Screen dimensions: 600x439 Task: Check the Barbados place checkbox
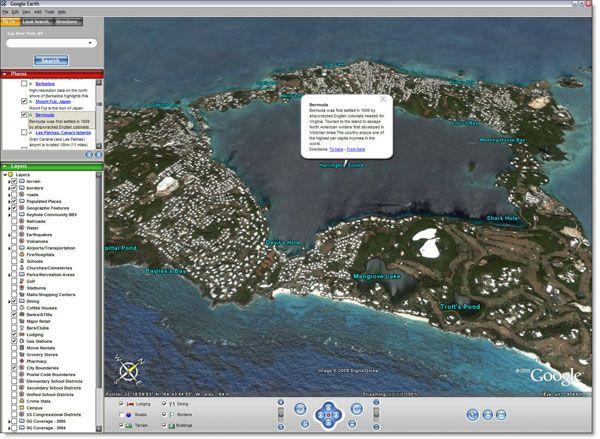pyautogui.click(x=24, y=83)
